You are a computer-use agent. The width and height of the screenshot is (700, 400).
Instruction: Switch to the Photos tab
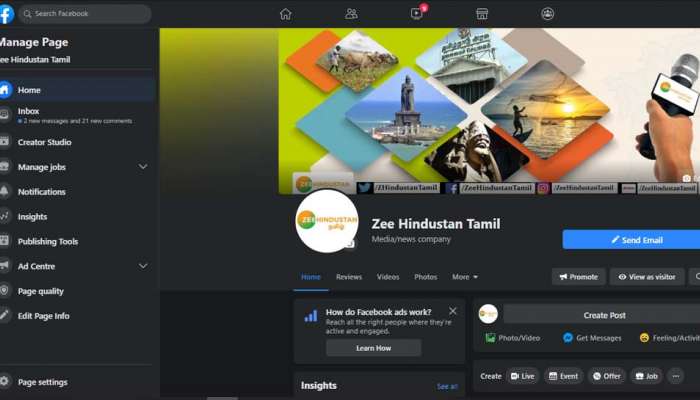[x=425, y=277]
